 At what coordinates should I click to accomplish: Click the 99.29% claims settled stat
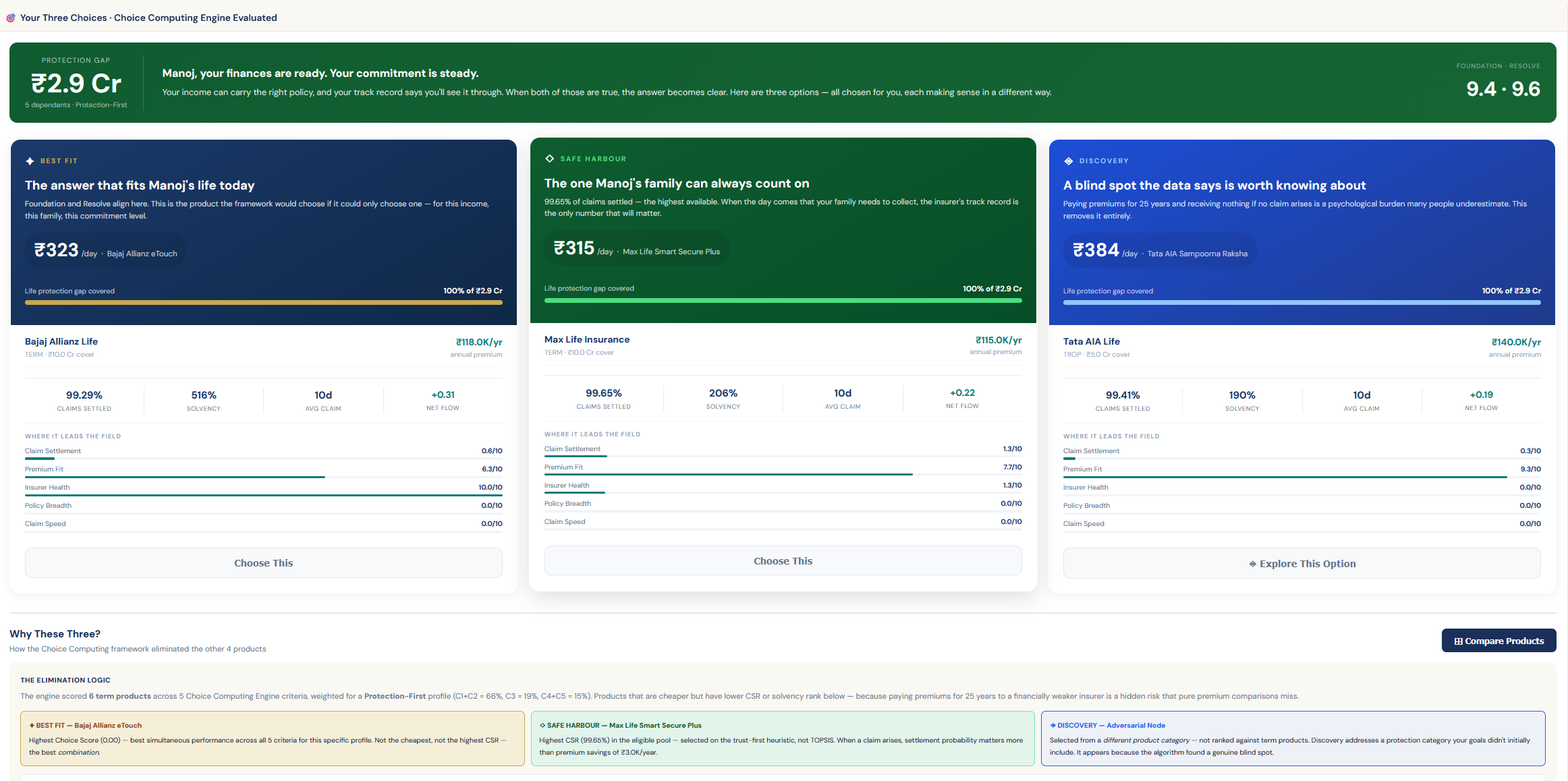click(84, 401)
